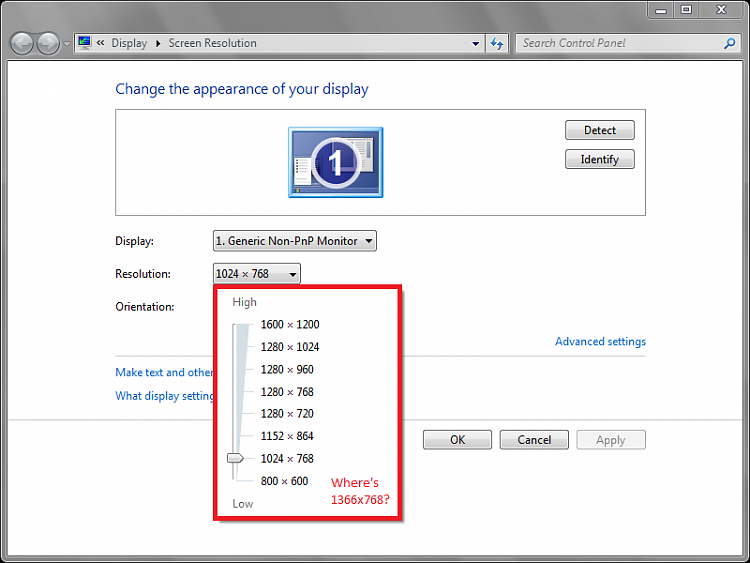Choose 1280 × 960 resolution

(287, 369)
